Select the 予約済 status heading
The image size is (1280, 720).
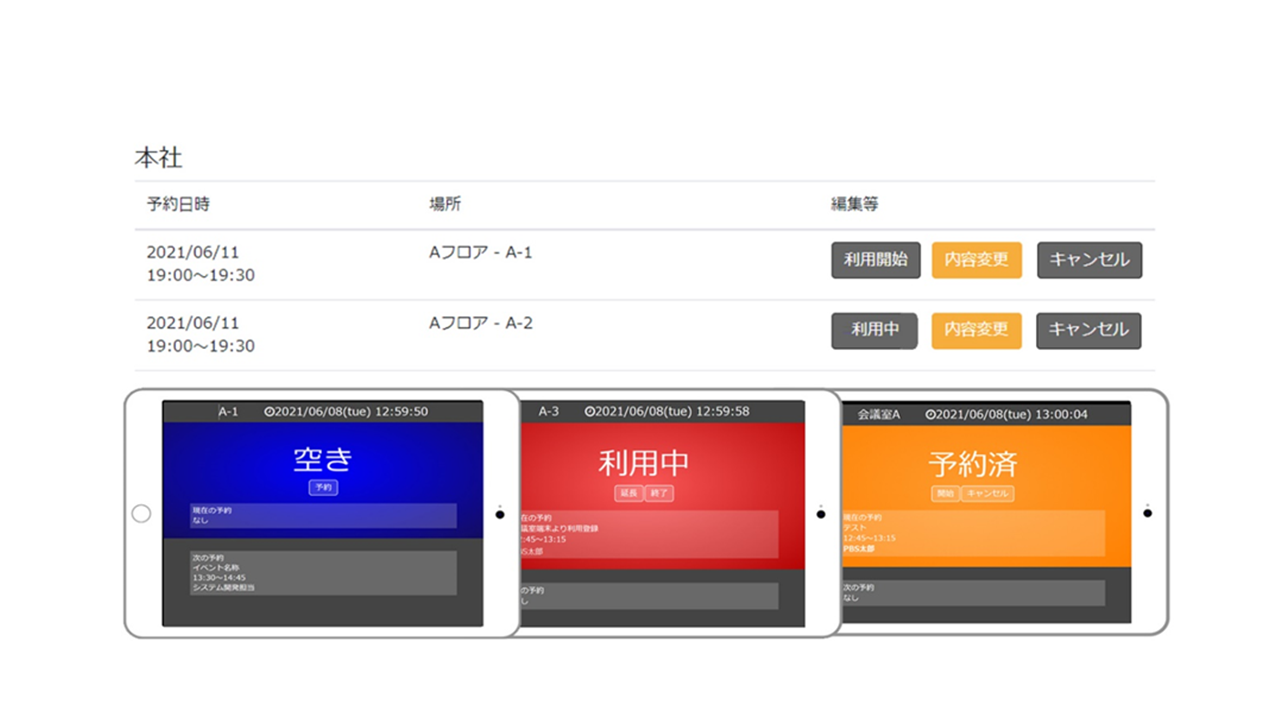973,464
